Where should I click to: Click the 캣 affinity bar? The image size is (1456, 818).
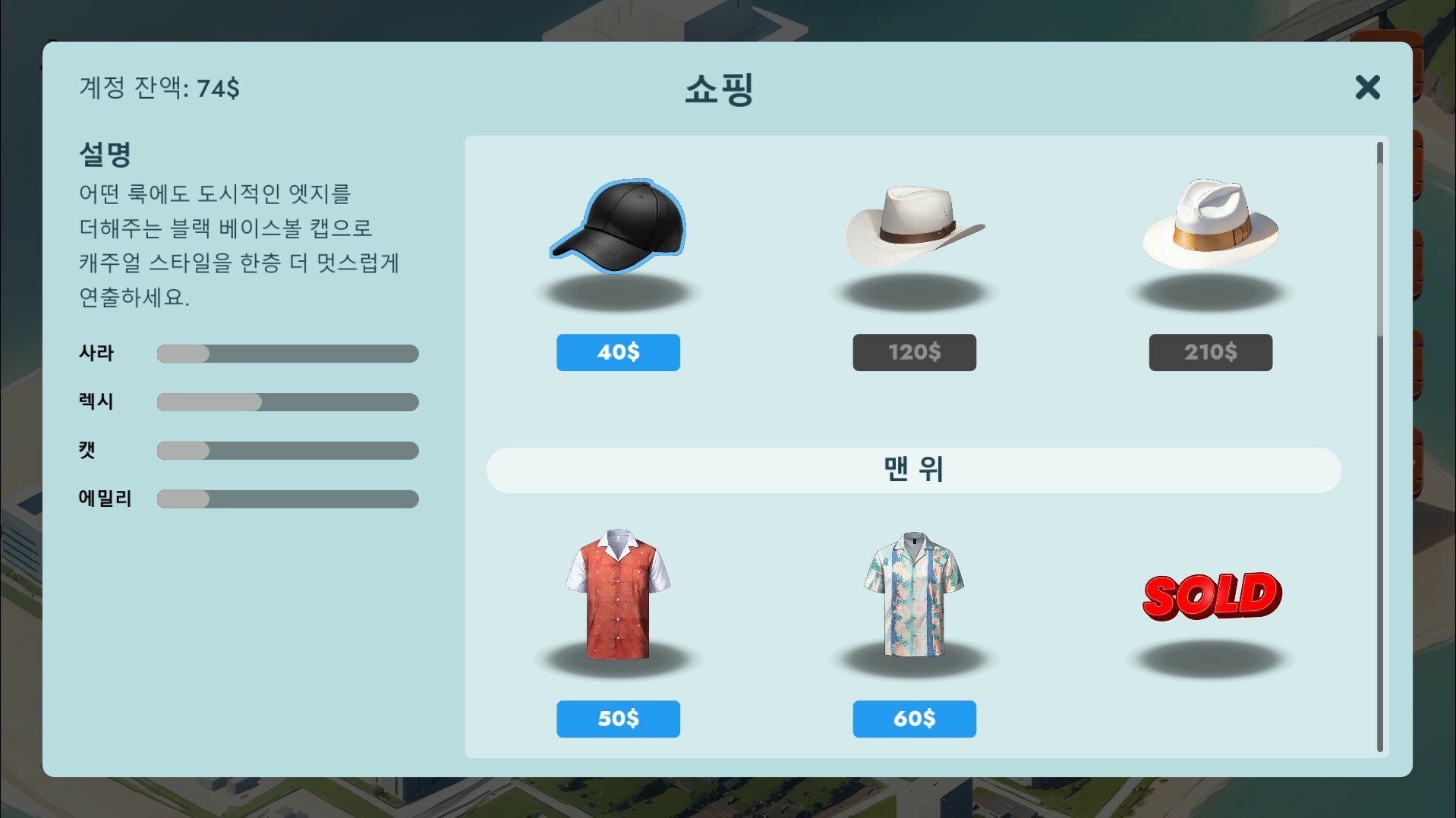coord(288,451)
